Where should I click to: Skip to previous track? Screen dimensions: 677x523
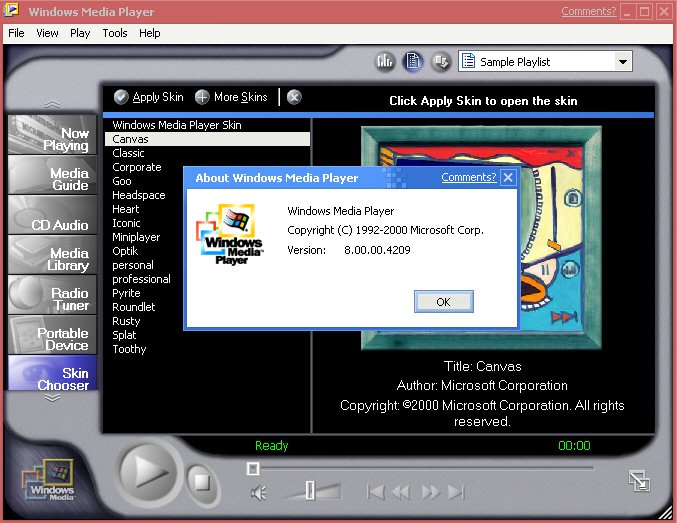[376, 492]
